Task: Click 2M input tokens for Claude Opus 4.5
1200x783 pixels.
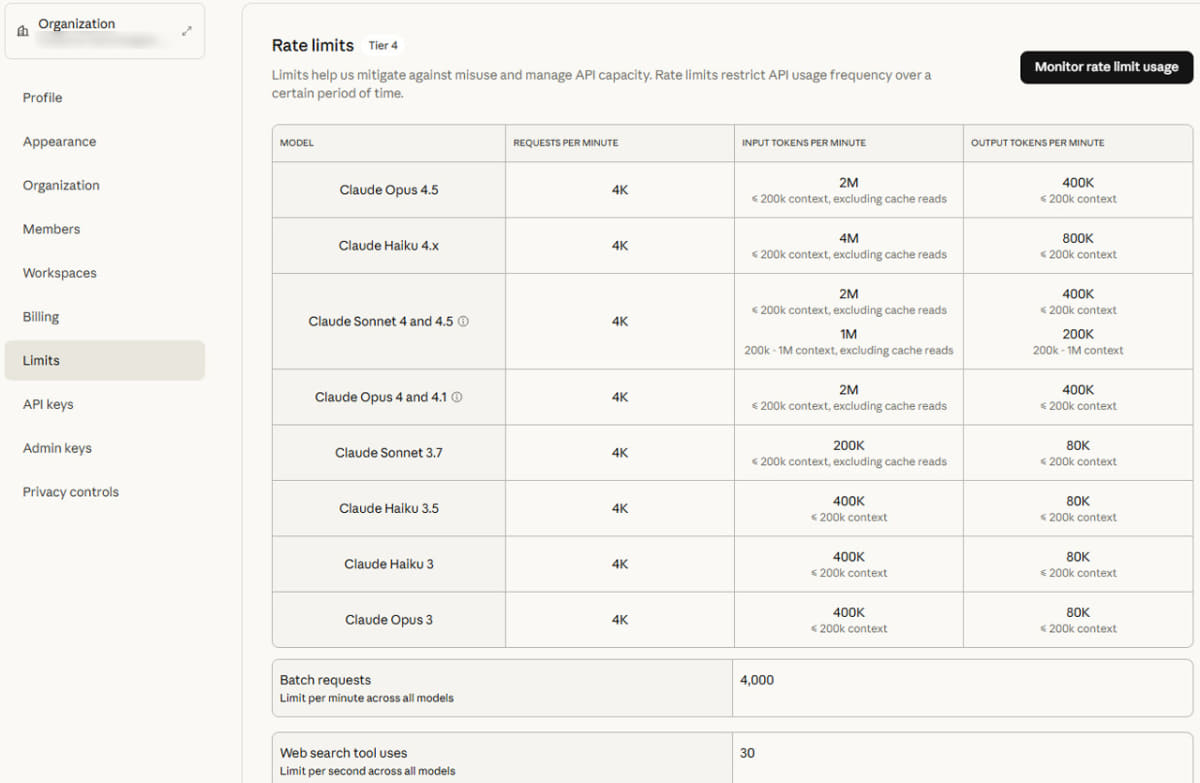Action: pyautogui.click(x=849, y=183)
